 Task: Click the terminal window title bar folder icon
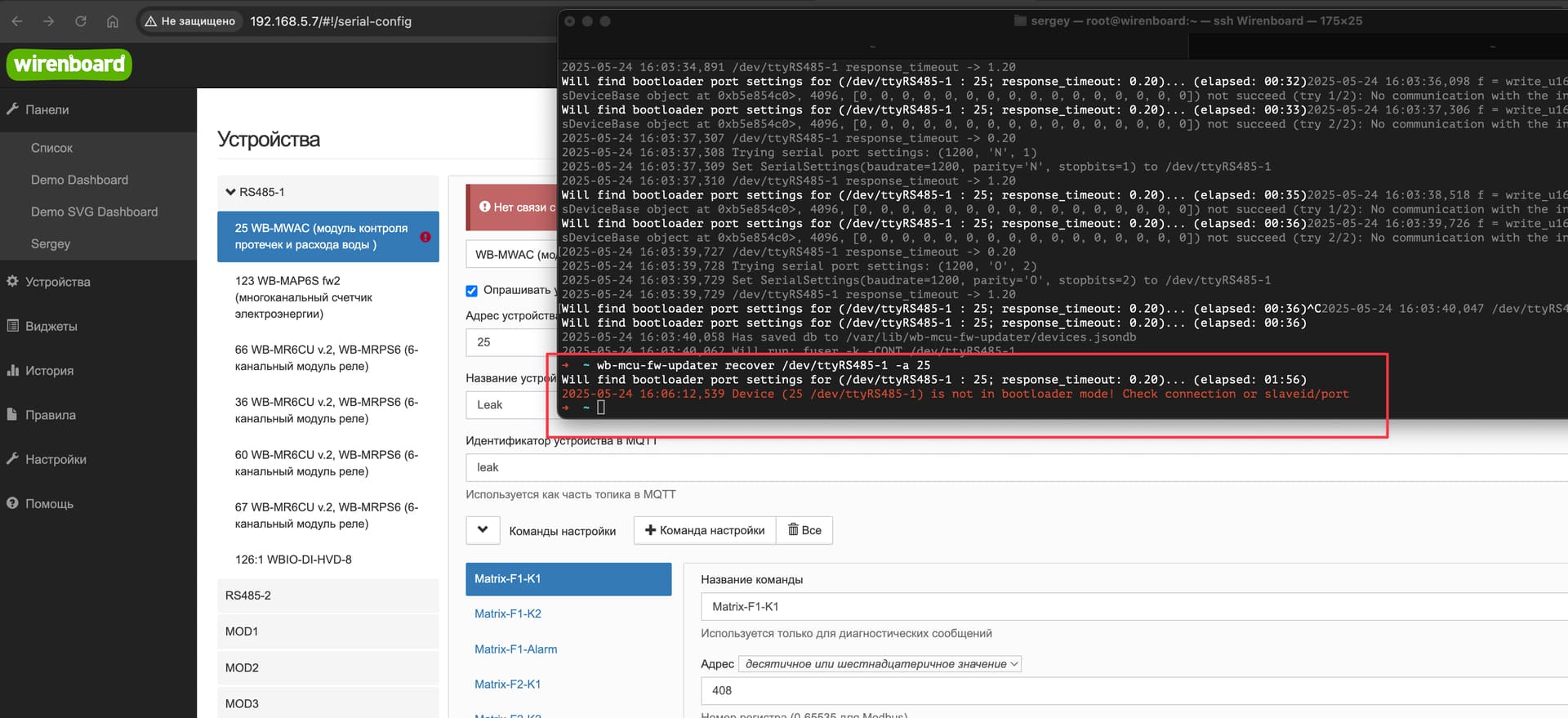point(1020,20)
